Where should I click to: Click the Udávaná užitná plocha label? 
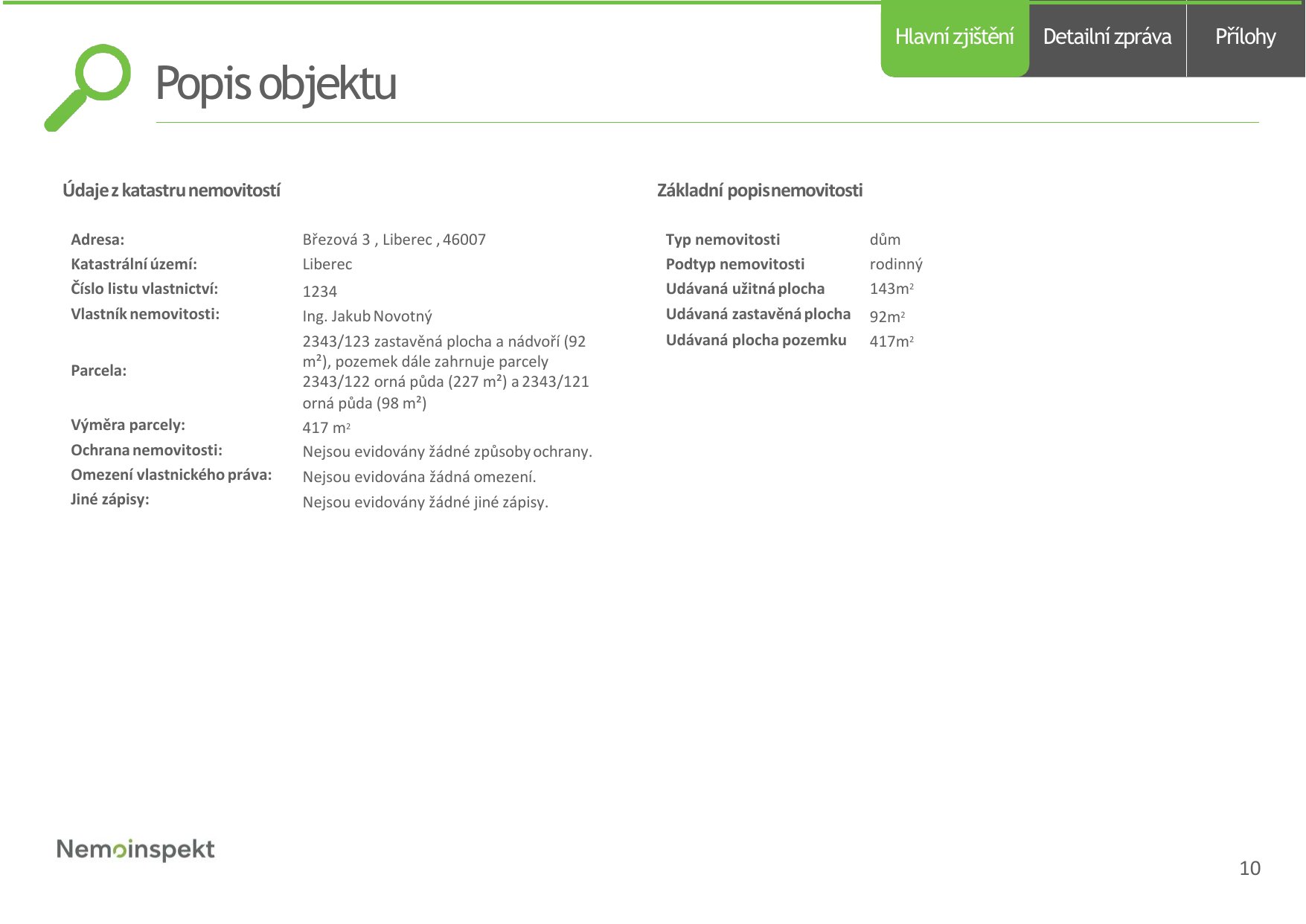[x=745, y=289]
